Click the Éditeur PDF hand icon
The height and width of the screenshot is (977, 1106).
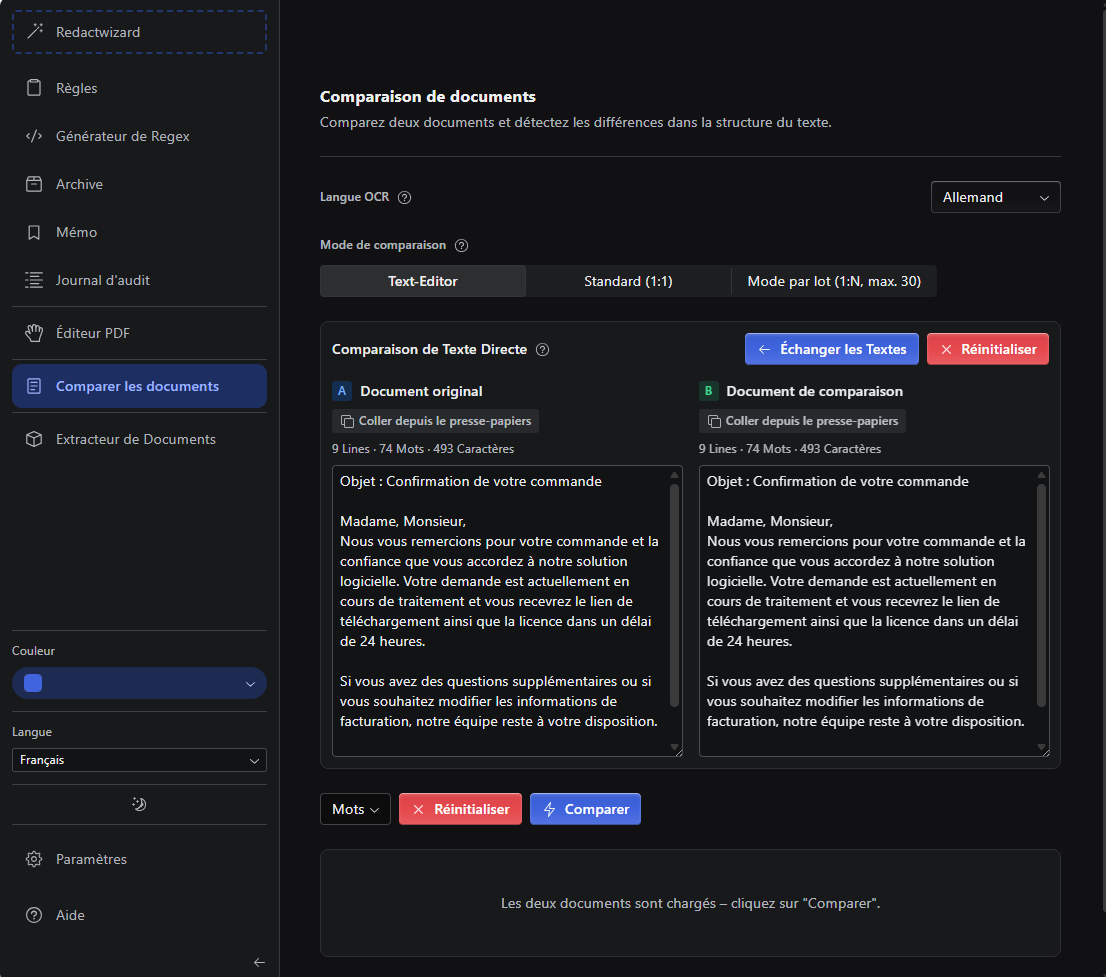34,333
